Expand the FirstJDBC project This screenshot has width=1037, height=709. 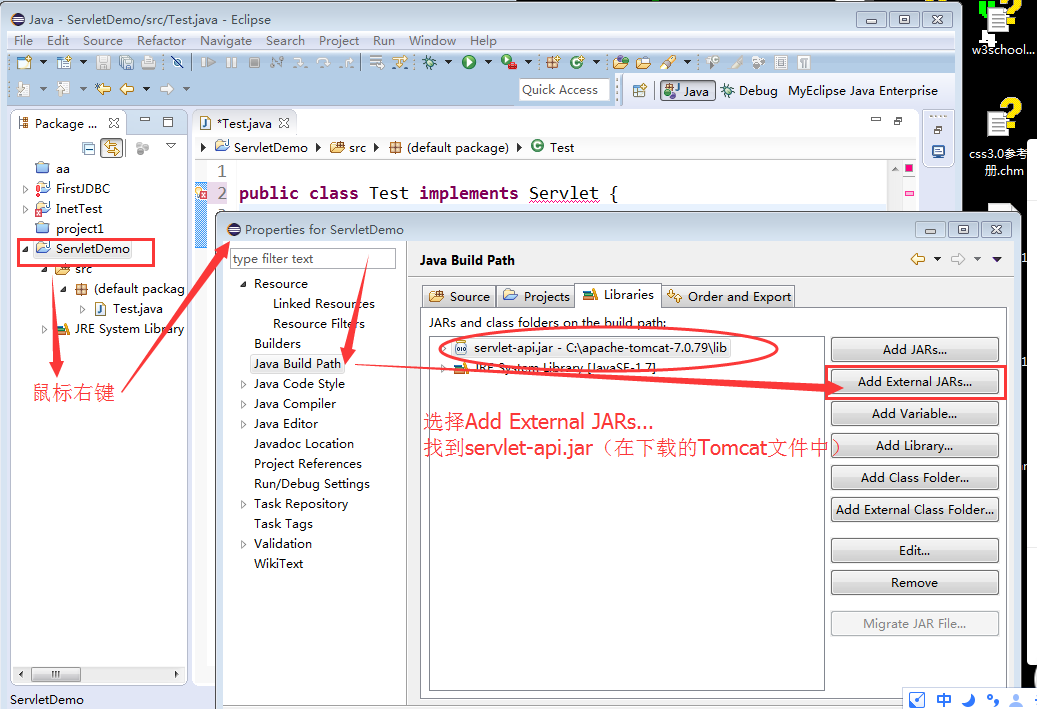click(25, 189)
